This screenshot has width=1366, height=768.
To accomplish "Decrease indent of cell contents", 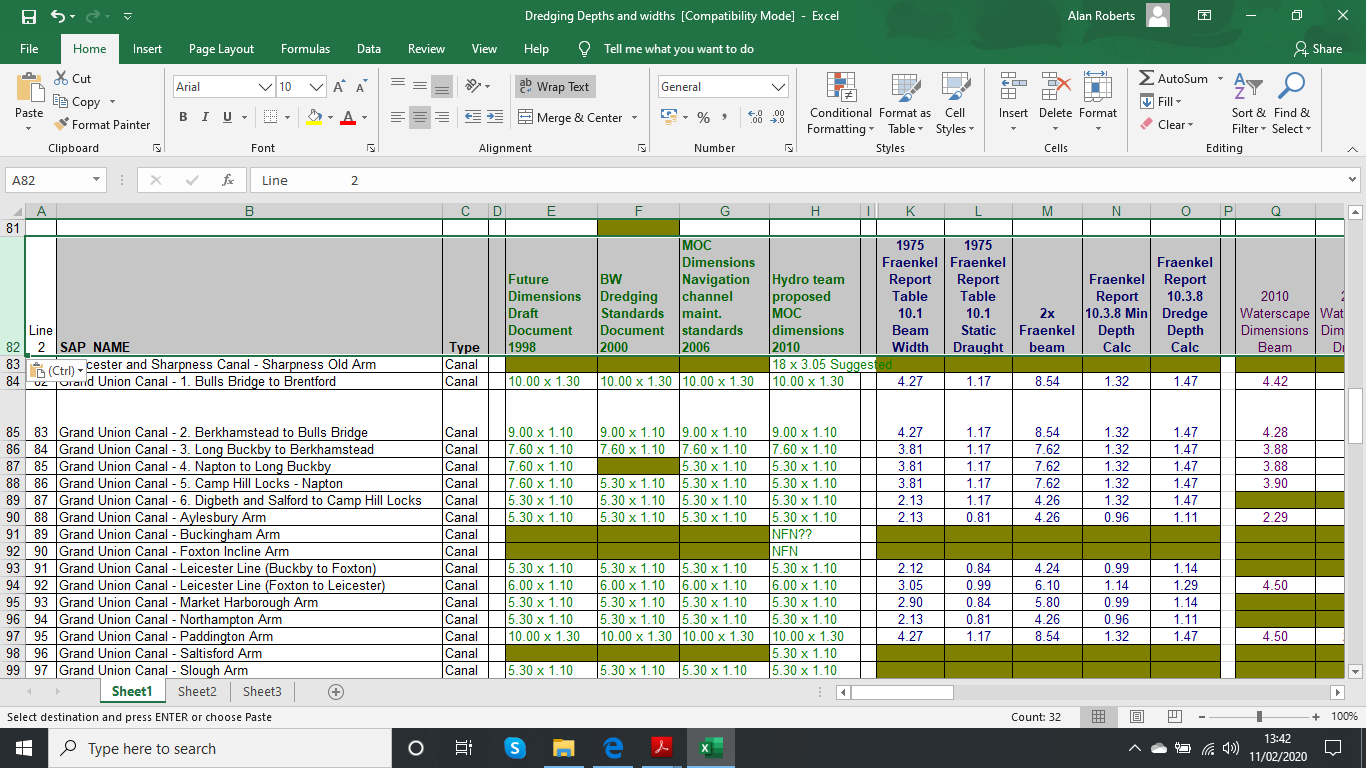I will tap(473, 117).
